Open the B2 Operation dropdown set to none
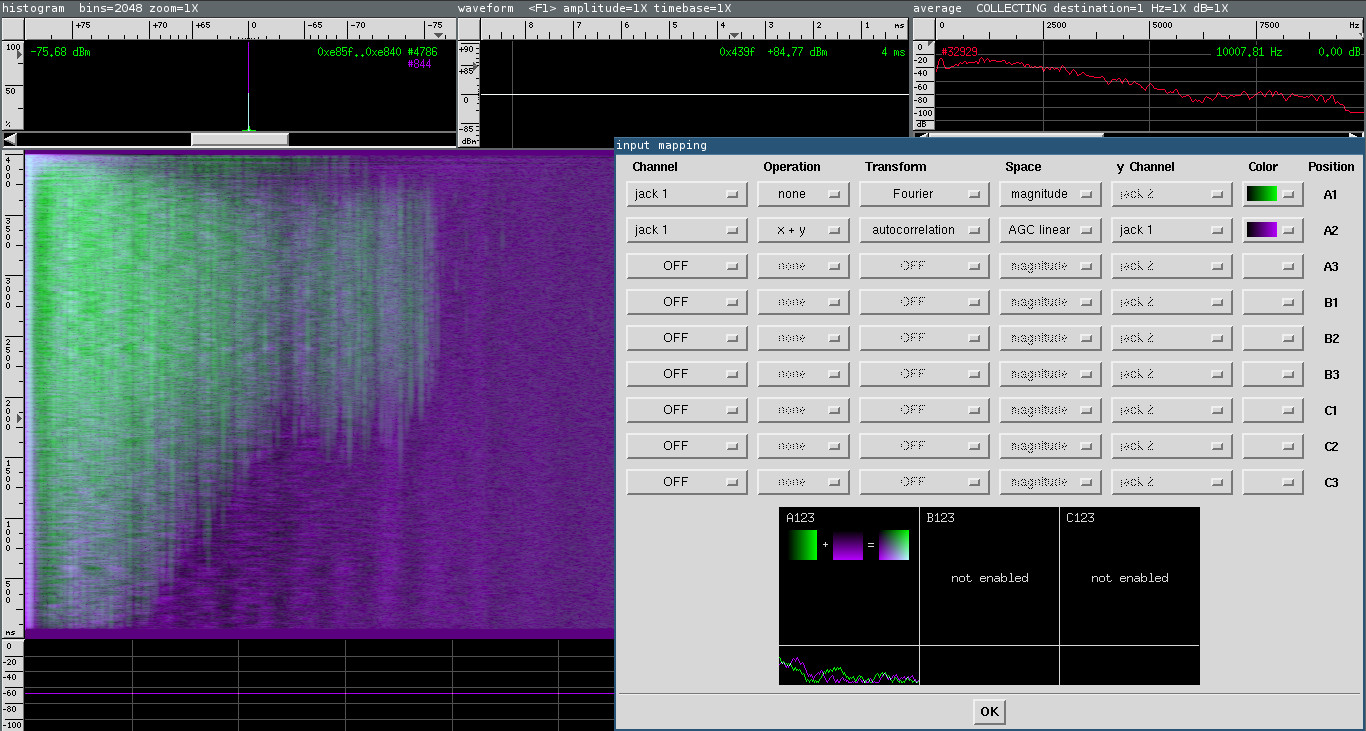This screenshot has height=731, width=1366. click(803, 338)
